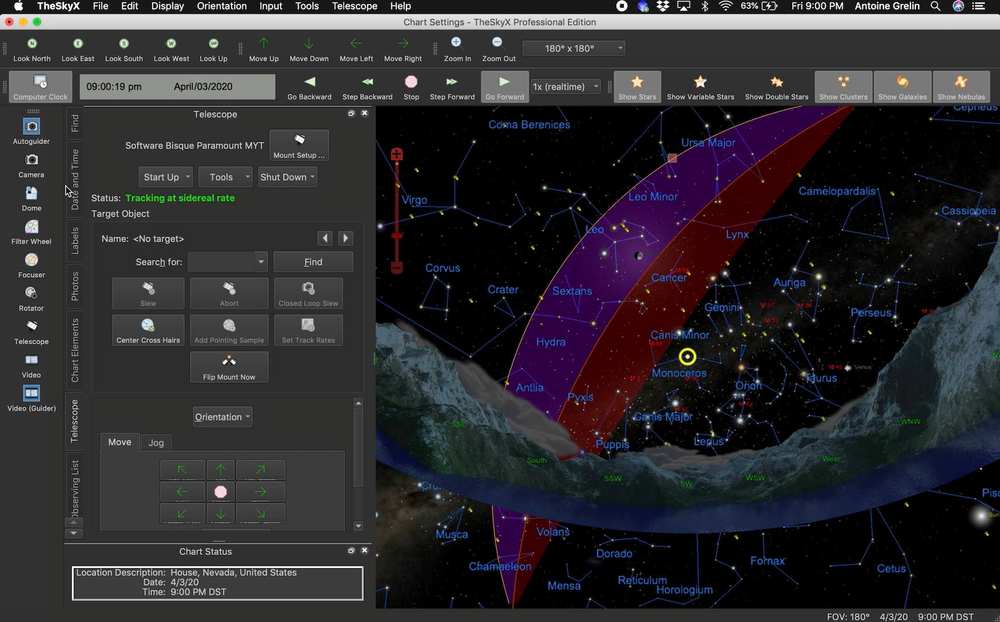This screenshot has height=622, width=1000.
Task: Open the Telescope menu in the menu bar
Action: [354, 6]
